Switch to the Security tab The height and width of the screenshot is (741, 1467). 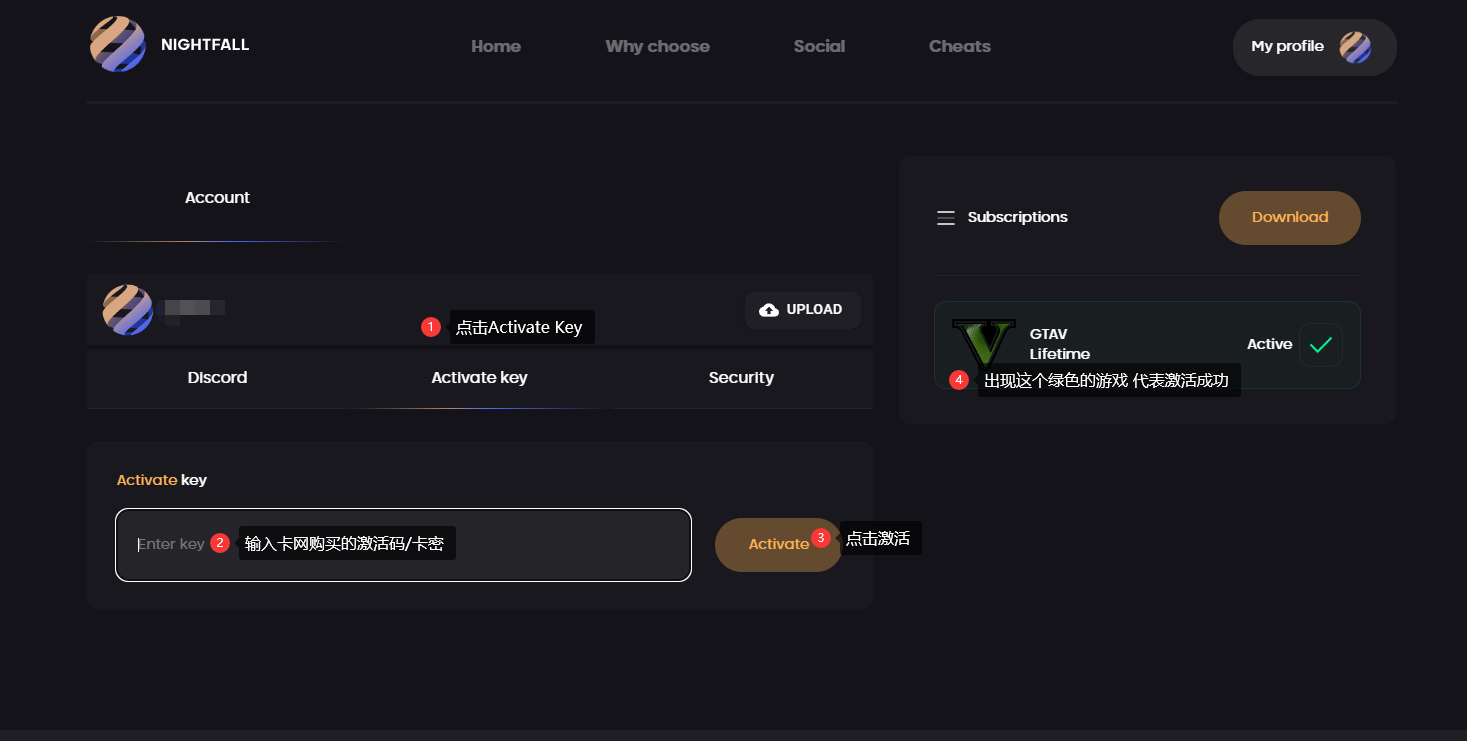tap(741, 378)
